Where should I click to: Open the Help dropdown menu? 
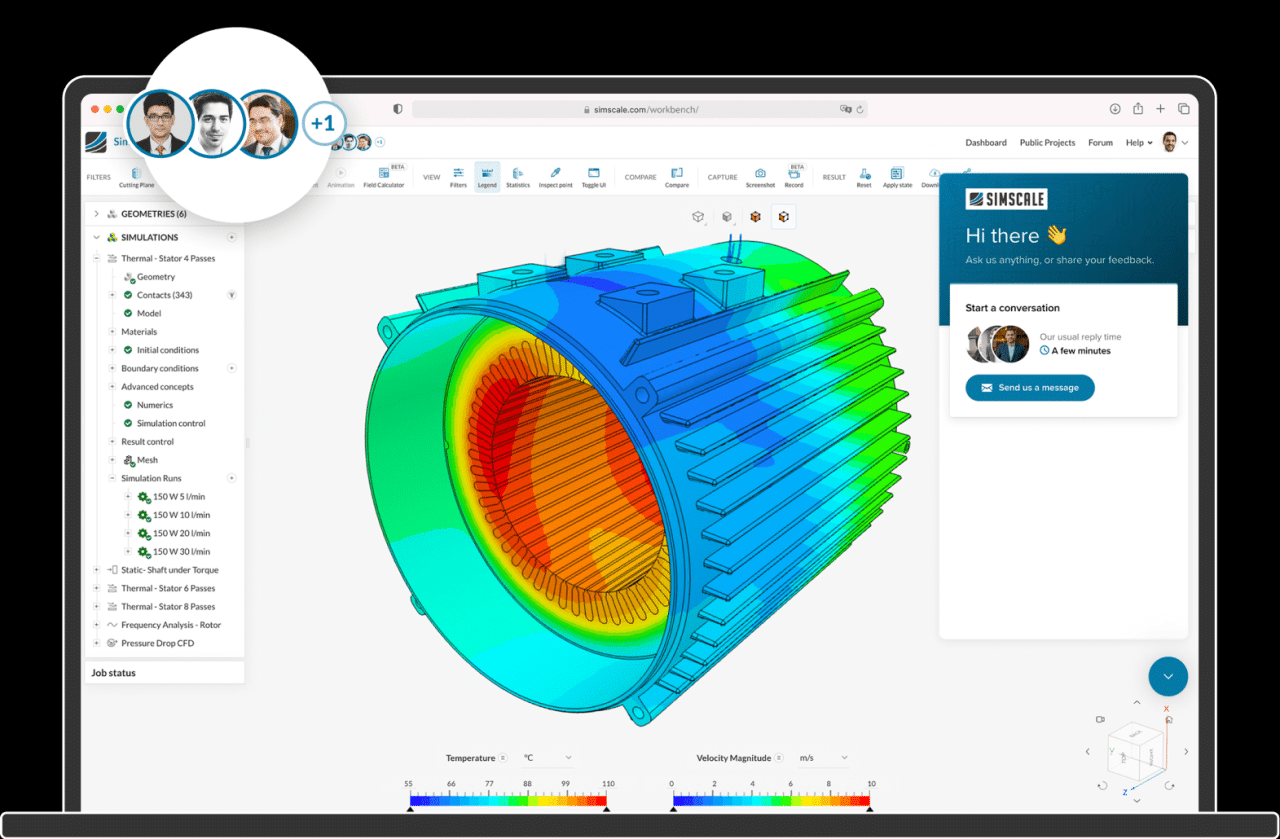click(x=1139, y=143)
